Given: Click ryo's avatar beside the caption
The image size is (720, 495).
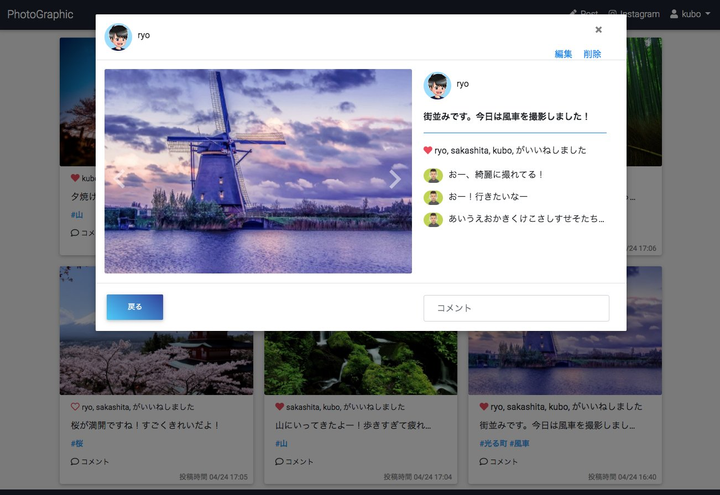Looking at the screenshot, I should [437, 85].
